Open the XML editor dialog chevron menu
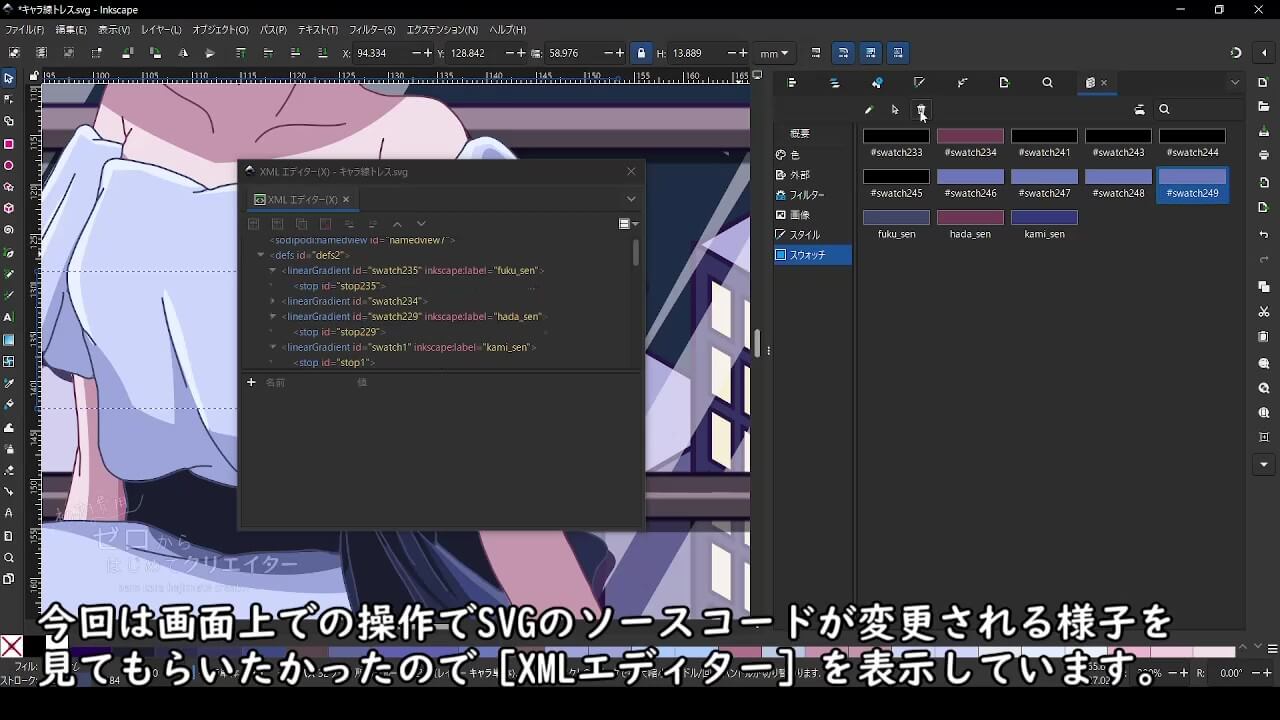This screenshot has height=720, width=1280. (x=631, y=199)
